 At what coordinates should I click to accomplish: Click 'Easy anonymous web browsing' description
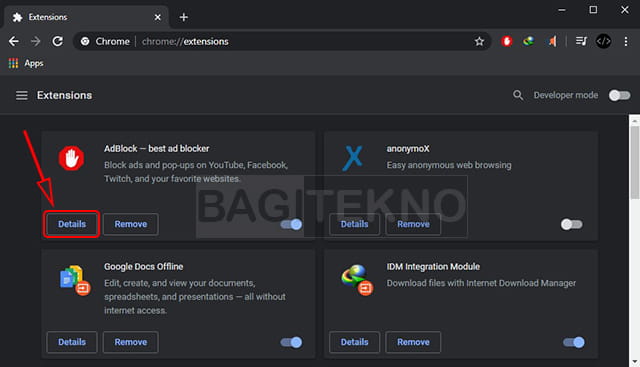coord(449,165)
